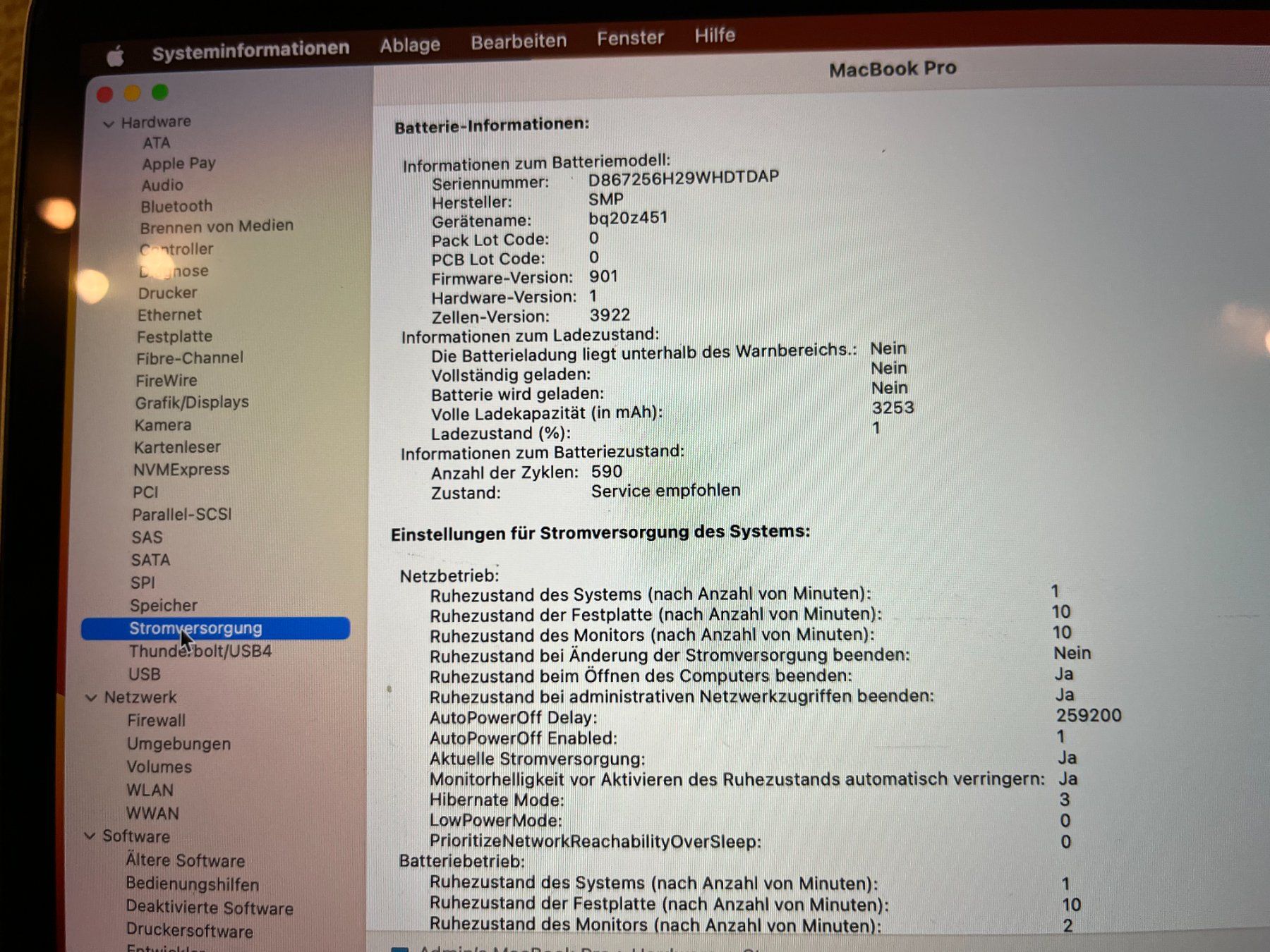1270x952 pixels.
Task: Select NVMExpress in the sidebar
Action: pyautogui.click(x=181, y=469)
